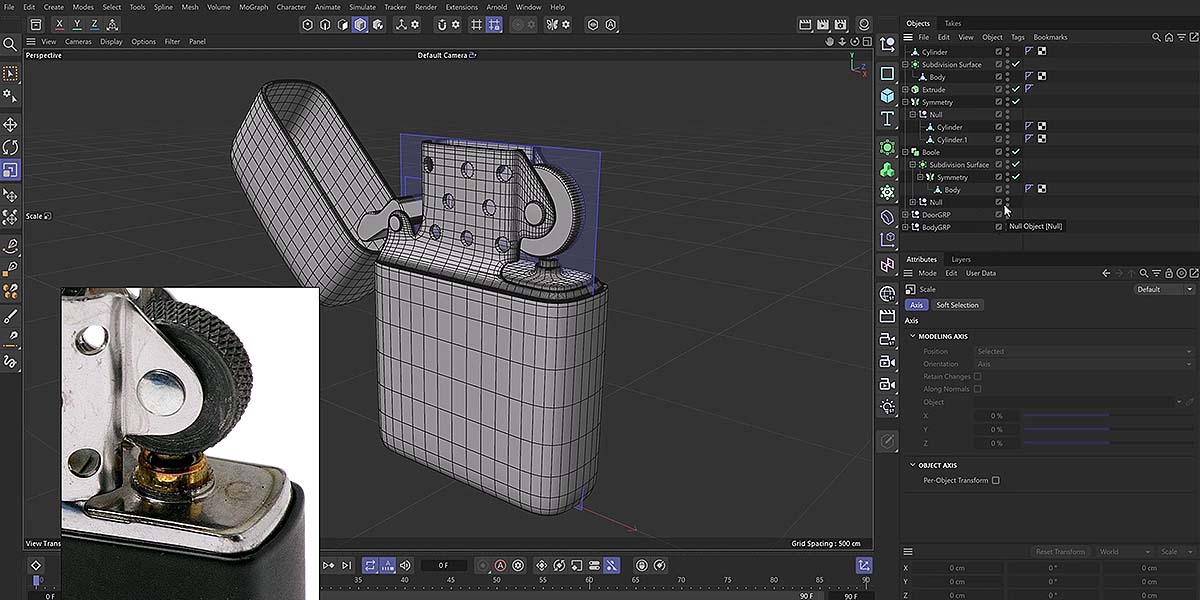
Task: Click the coordinate system icon beside Z
Action: (x=113, y=24)
